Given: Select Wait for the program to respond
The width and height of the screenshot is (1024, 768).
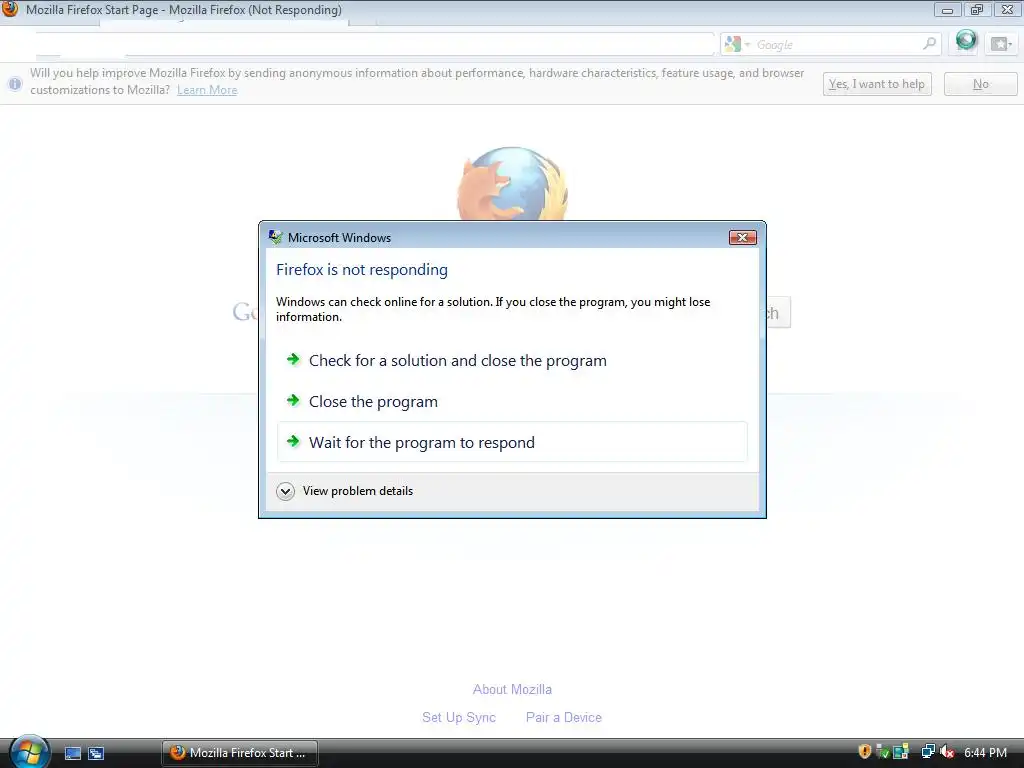Looking at the screenshot, I should point(512,442).
